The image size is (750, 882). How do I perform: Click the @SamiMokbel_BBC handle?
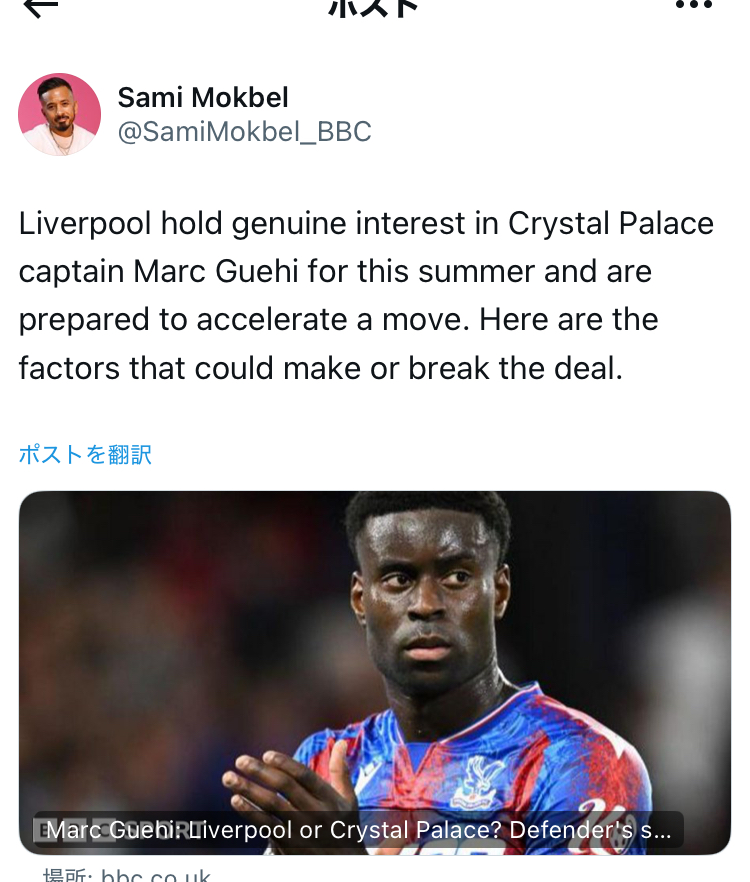[x=244, y=132]
